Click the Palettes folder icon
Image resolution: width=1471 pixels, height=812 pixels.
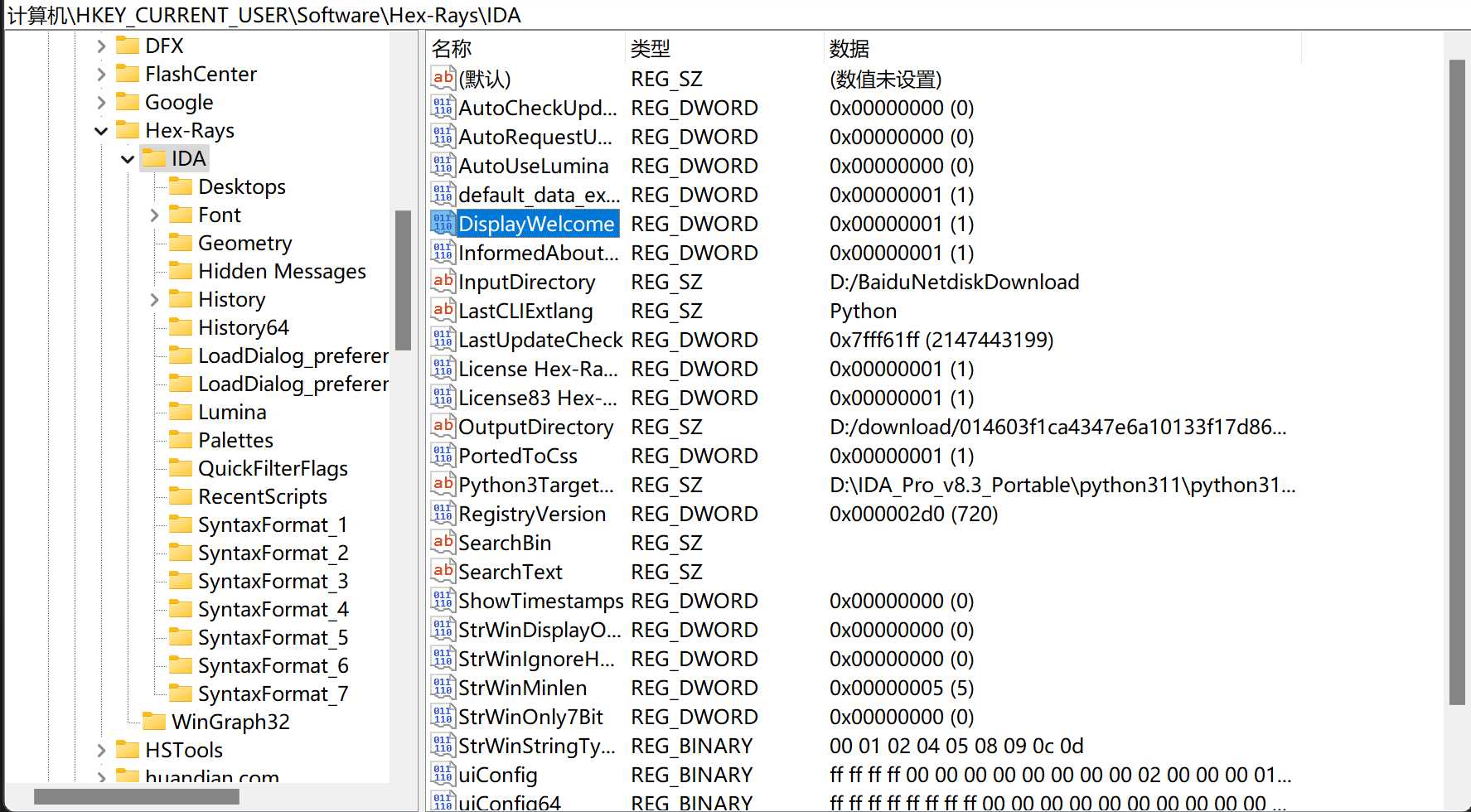[181, 440]
